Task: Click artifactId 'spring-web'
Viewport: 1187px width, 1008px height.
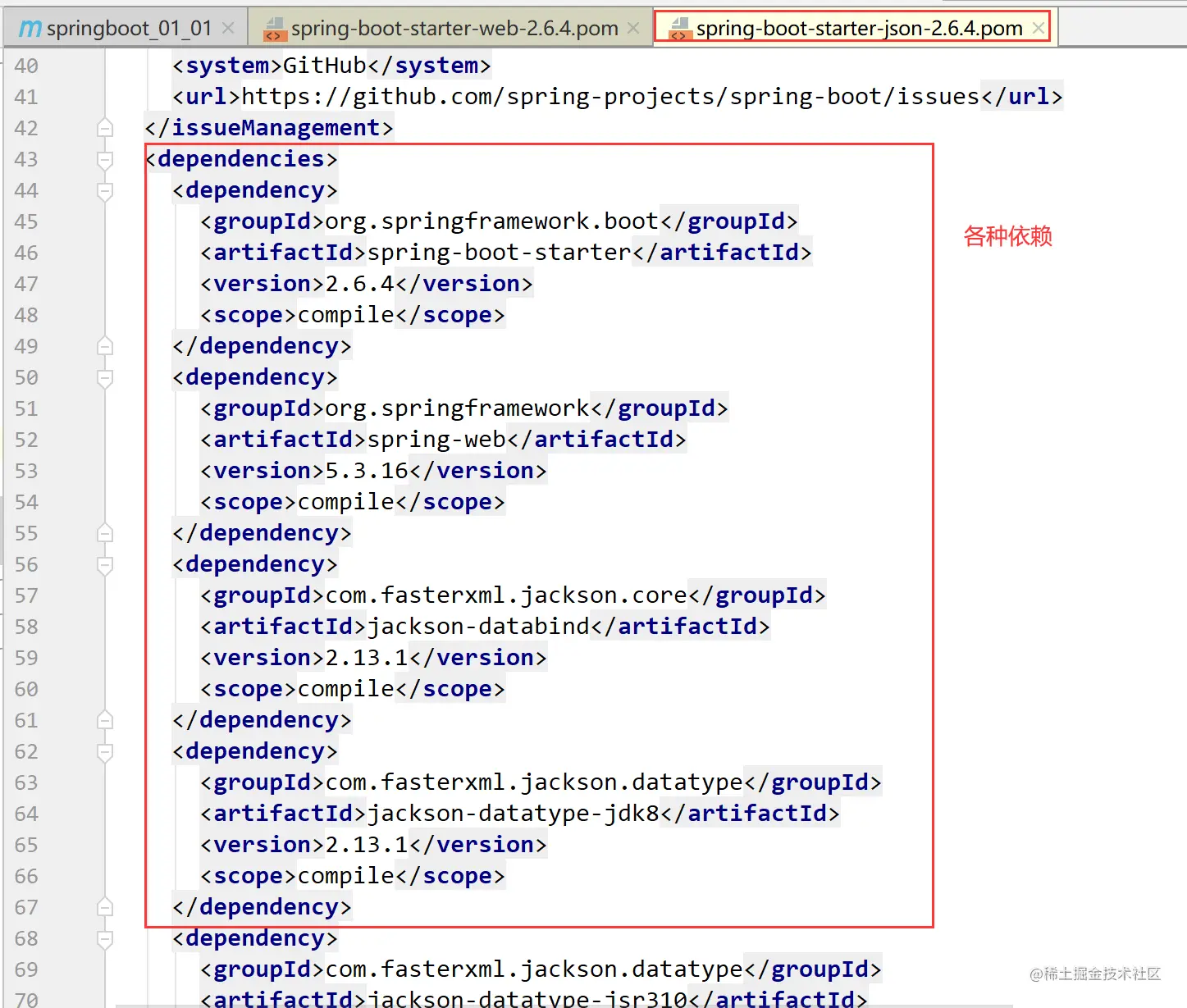Action: [436, 440]
